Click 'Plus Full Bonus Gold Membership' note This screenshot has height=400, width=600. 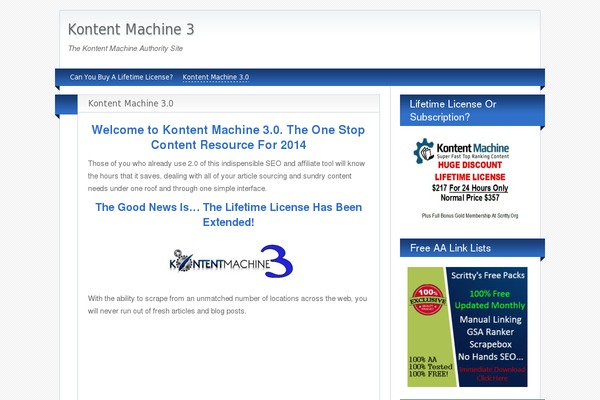(470, 216)
